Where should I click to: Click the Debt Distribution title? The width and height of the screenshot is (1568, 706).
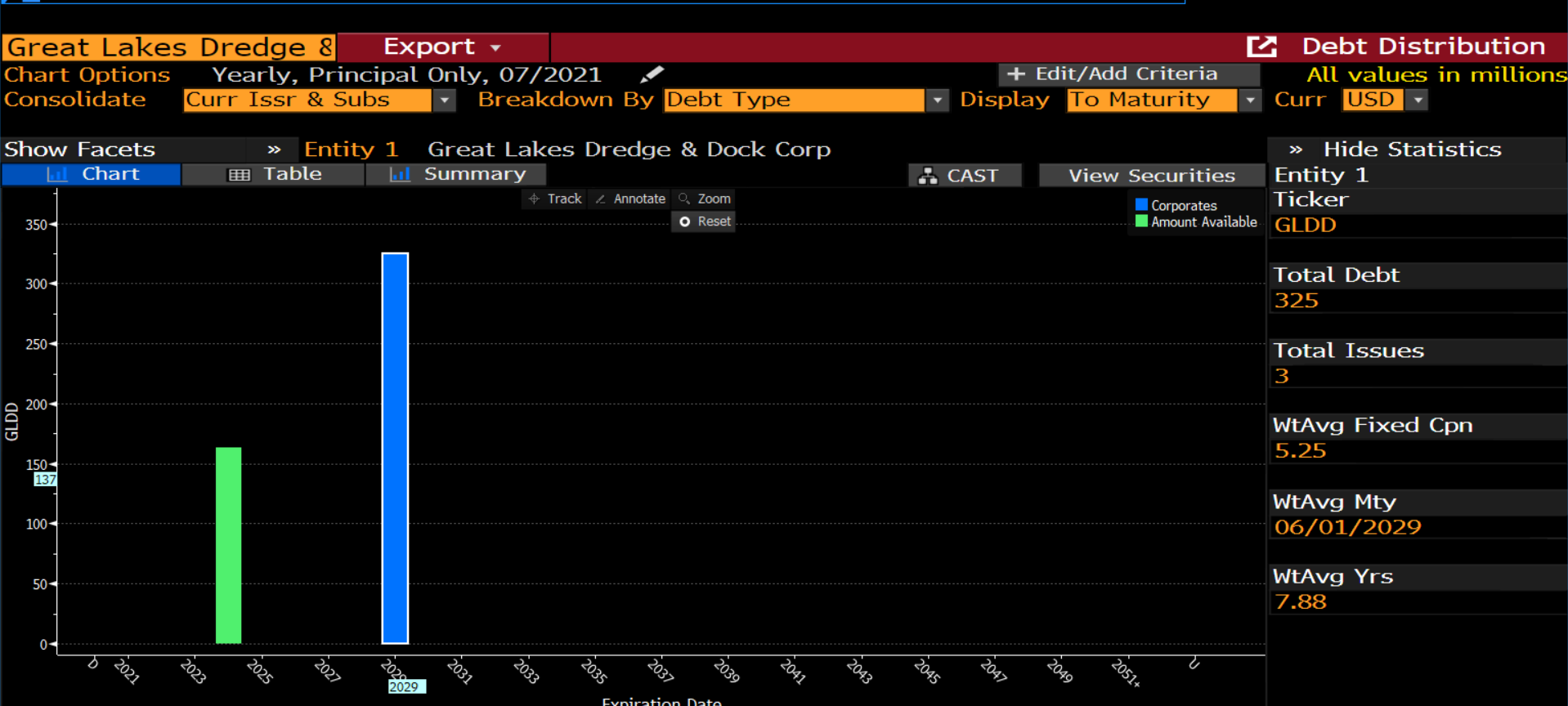1423,47
